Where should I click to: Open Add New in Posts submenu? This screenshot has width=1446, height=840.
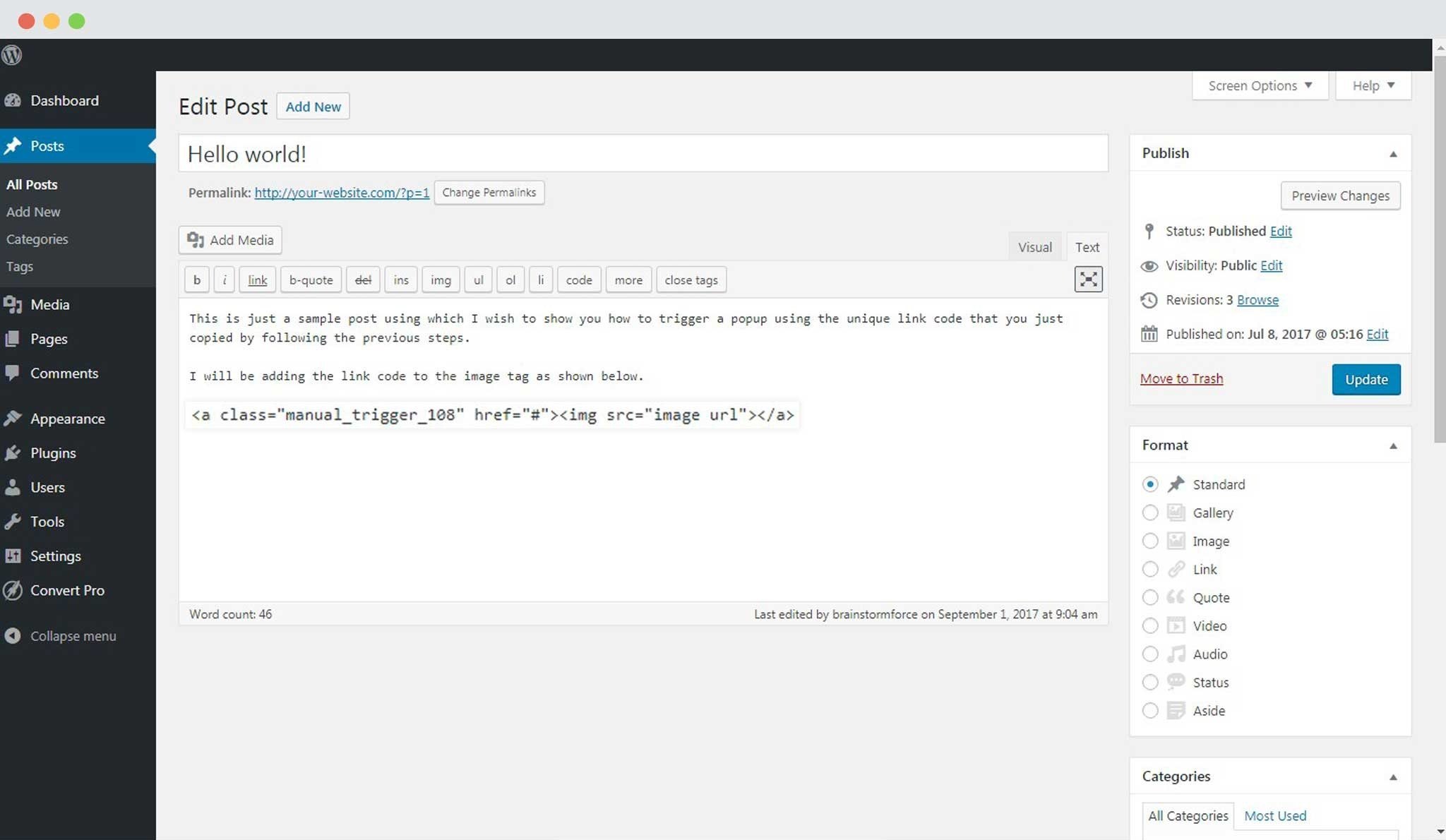click(x=33, y=212)
